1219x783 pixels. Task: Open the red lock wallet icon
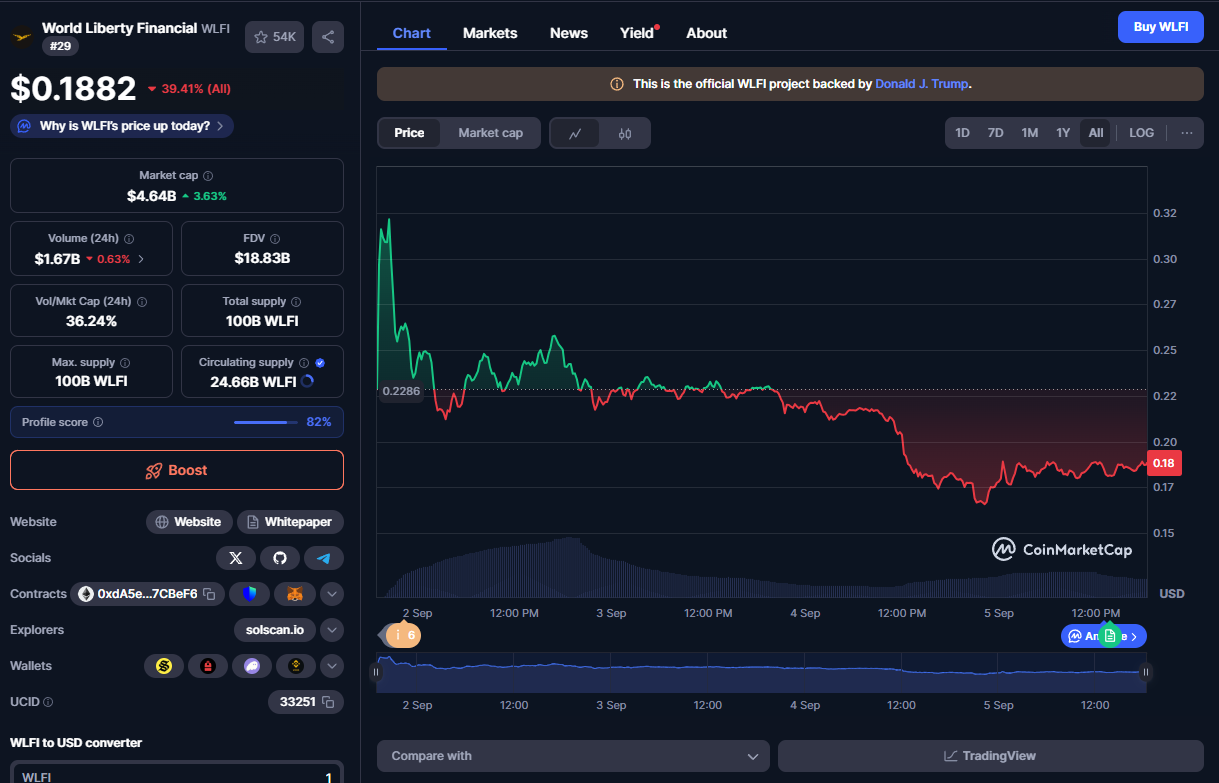click(x=208, y=666)
